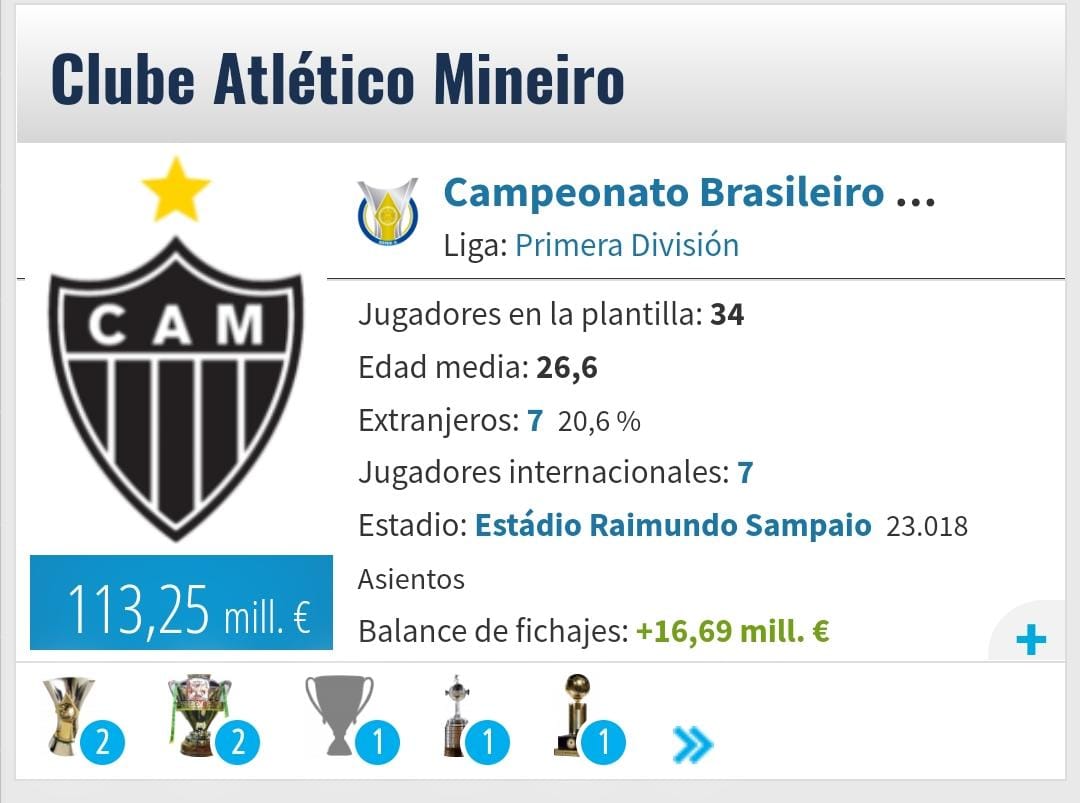Image resolution: width=1080 pixels, height=803 pixels.
Task: Open the Campeonato Brasileiro league link
Action: click(688, 192)
